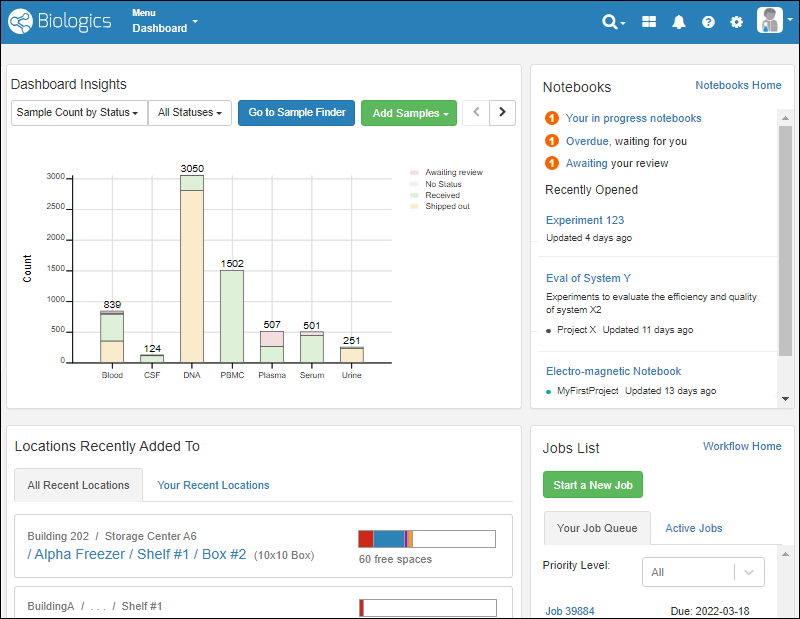
Task: Click the Biologics logo icon
Action: [x=19, y=21]
